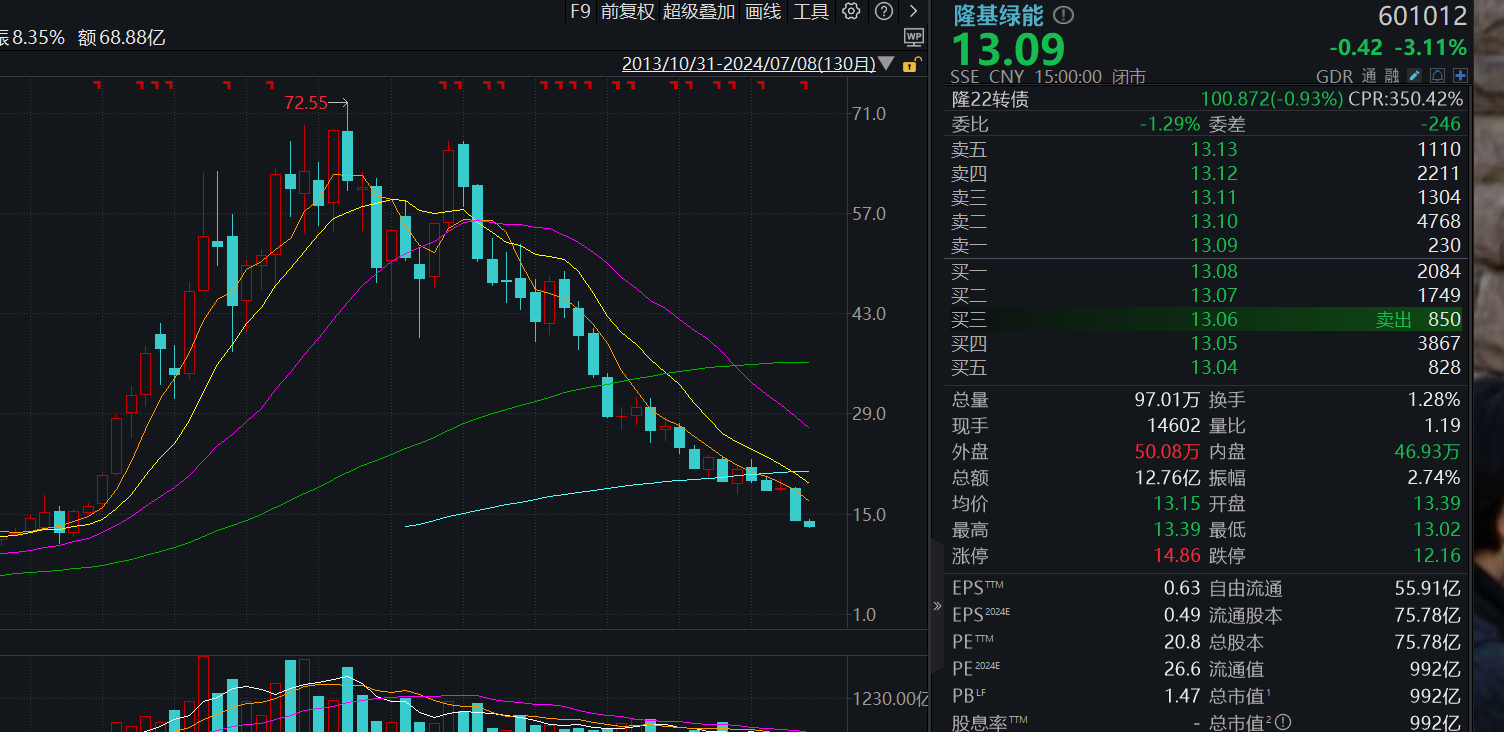Open 超级叠加 overlay menu
The height and width of the screenshot is (732, 1504).
coord(699,11)
